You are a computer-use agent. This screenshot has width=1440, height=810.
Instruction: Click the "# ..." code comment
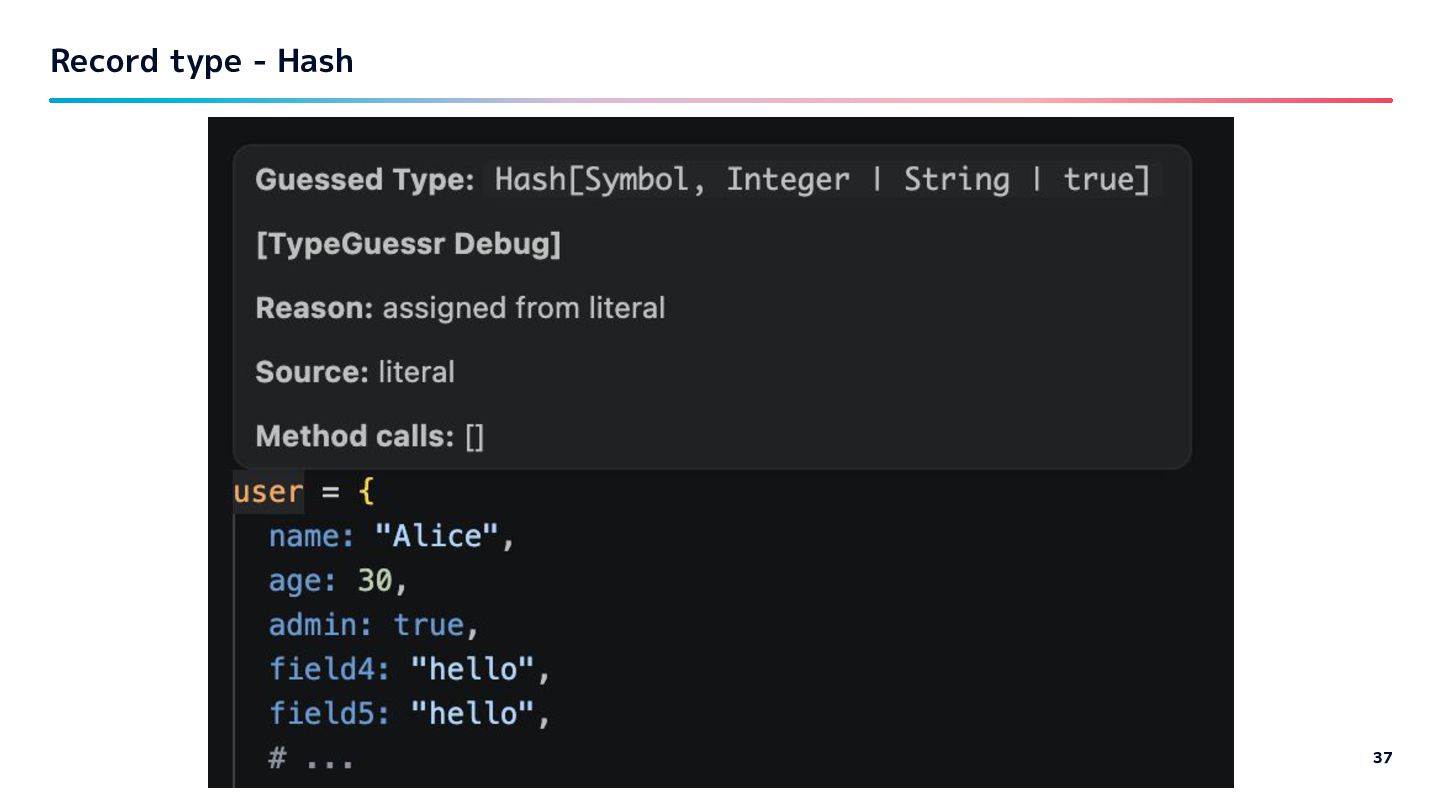coord(310,758)
